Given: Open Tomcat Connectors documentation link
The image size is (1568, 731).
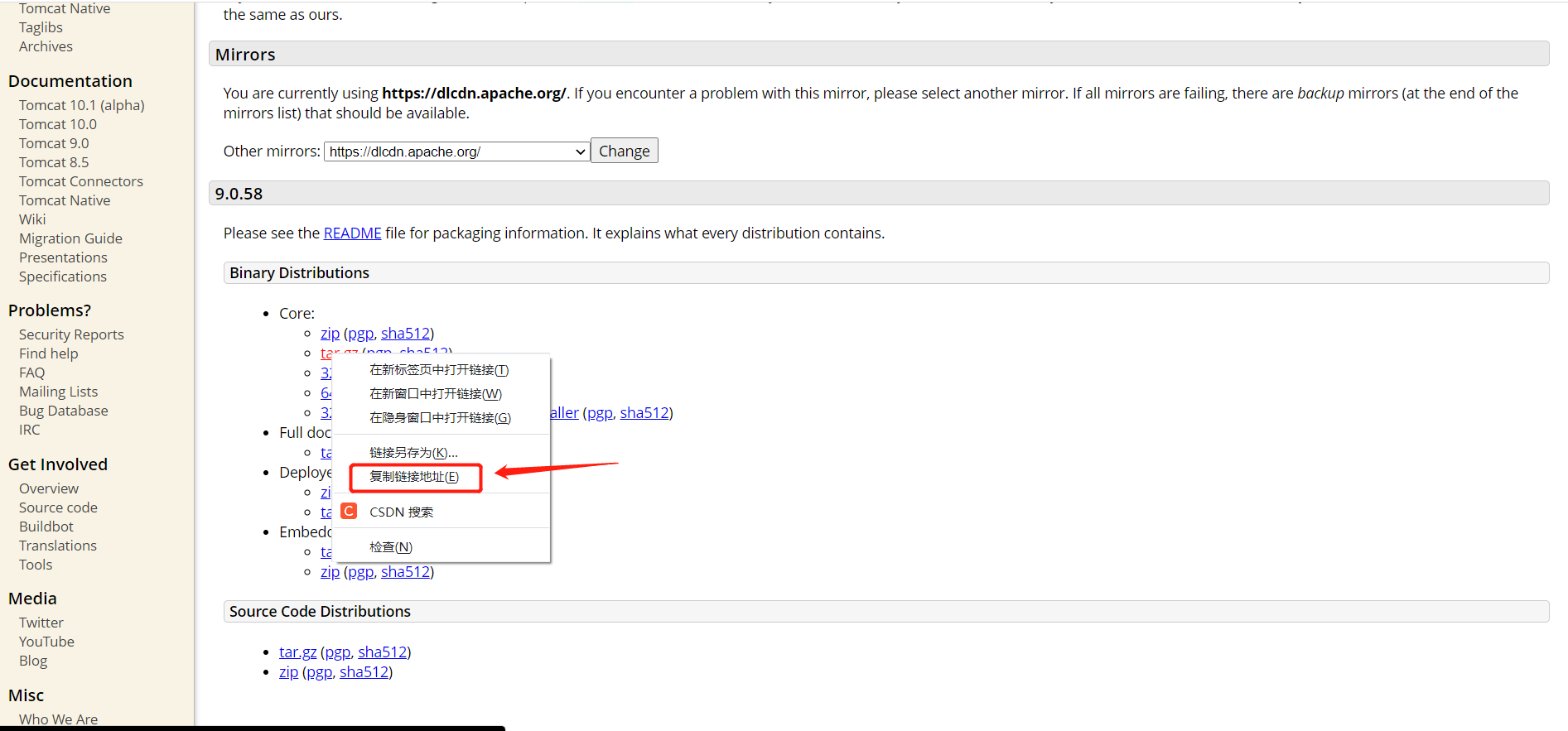Looking at the screenshot, I should [81, 181].
